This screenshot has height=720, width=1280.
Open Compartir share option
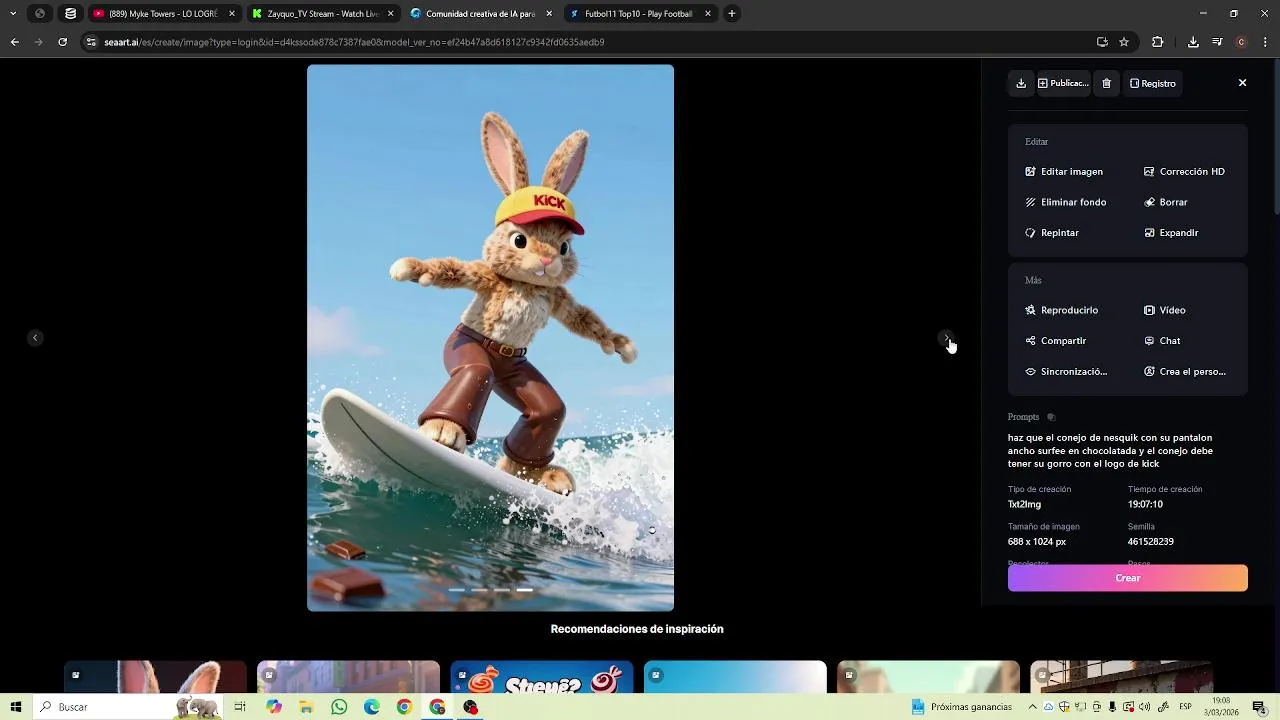click(1055, 341)
